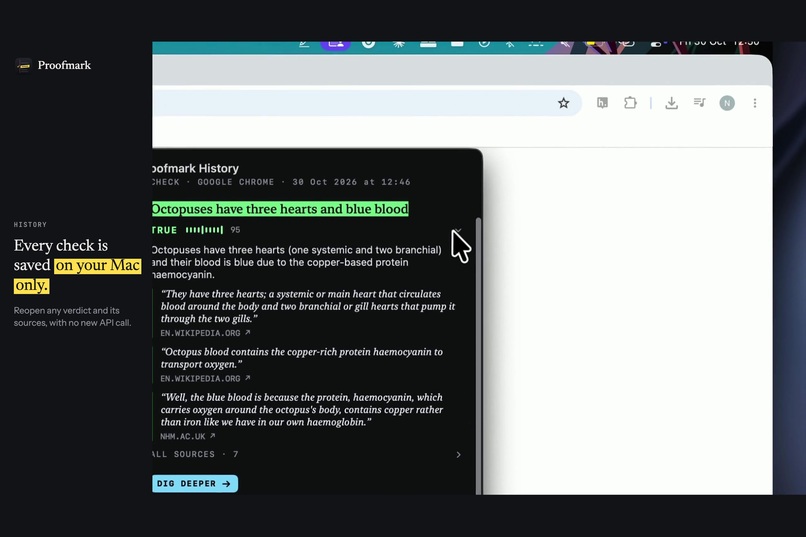Screen dimensions: 806x537
Task: Open the 'N' profile avatar
Action: pyautogui.click(x=727, y=103)
